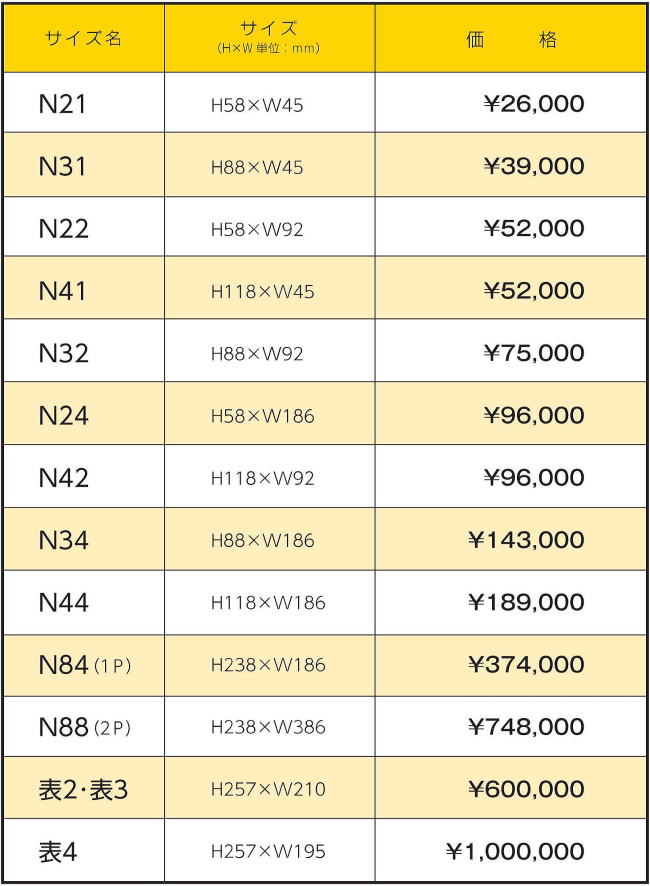Click the ¥26,000 price cell
This screenshot has height=886, width=650.
[533, 104]
